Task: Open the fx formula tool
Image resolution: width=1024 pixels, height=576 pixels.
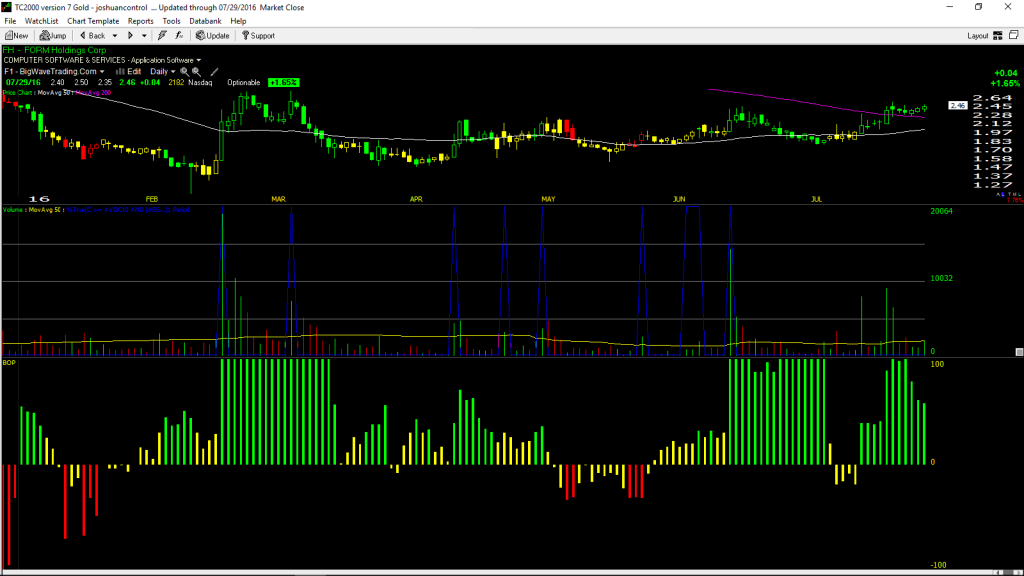Action: (x=179, y=36)
